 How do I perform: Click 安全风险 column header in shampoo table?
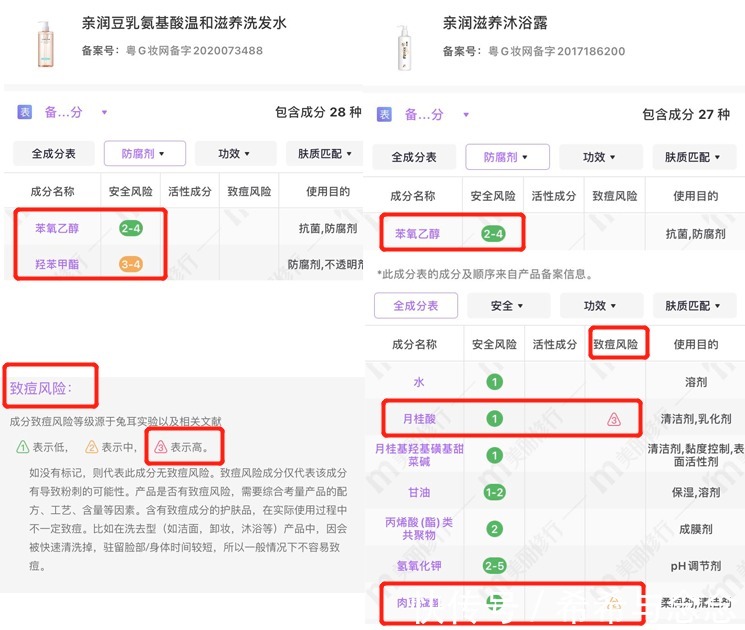131,191
